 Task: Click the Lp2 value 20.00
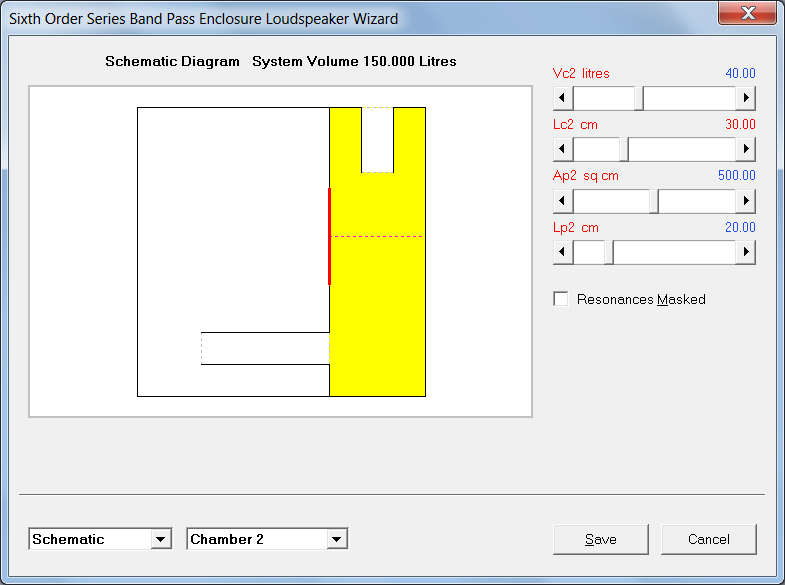(740, 227)
